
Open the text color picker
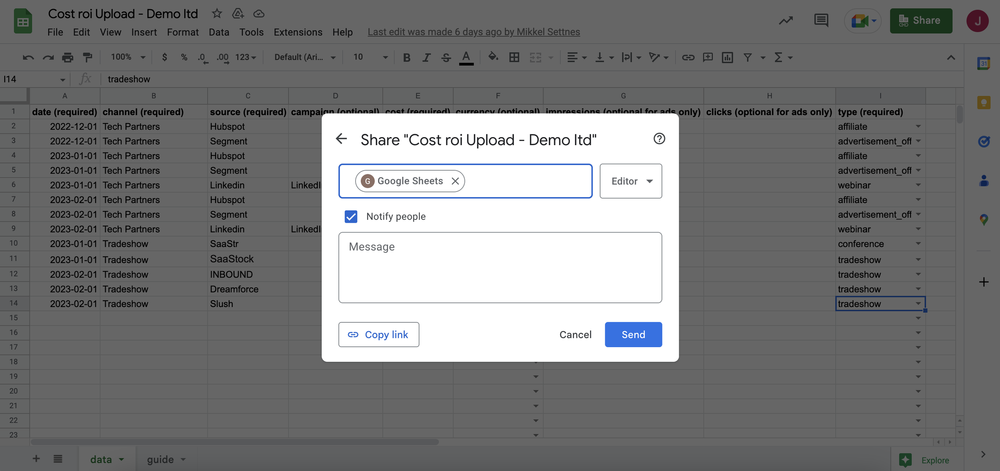[x=466, y=57]
